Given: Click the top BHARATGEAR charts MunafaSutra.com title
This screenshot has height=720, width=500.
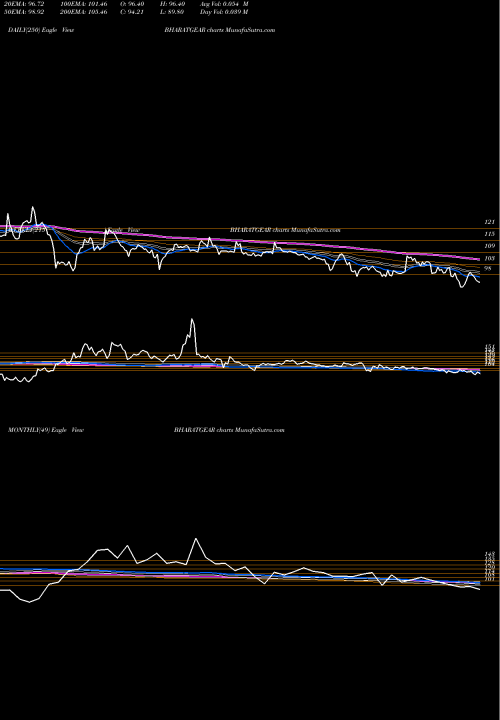Looking at the screenshot, I should (219, 30).
